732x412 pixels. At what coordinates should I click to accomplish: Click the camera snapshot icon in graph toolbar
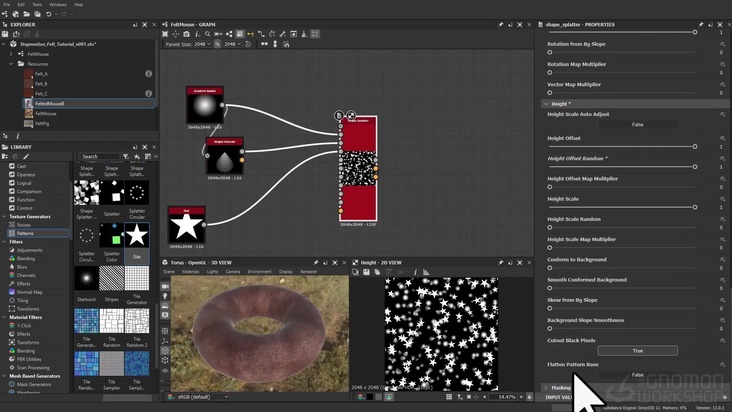click(186, 34)
